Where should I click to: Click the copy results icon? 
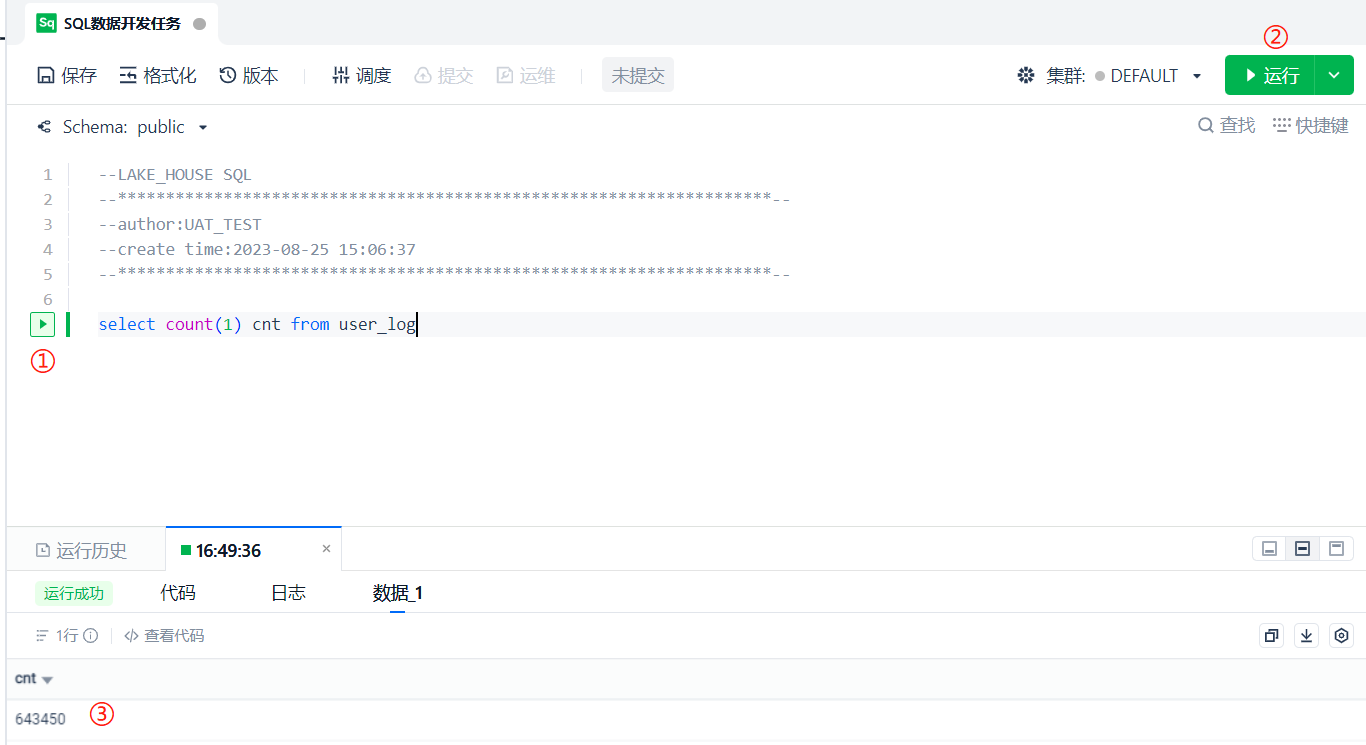(1271, 636)
